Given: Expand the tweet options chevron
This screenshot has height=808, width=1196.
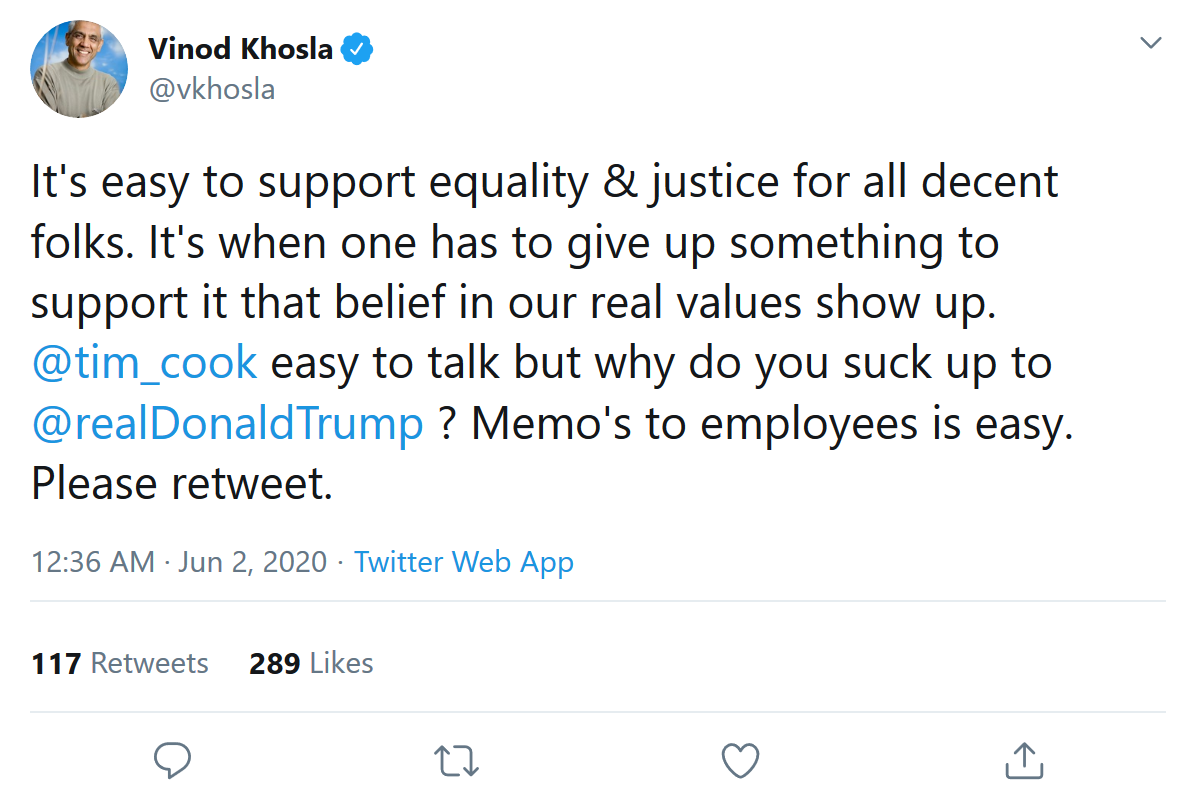Looking at the screenshot, I should (1151, 43).
